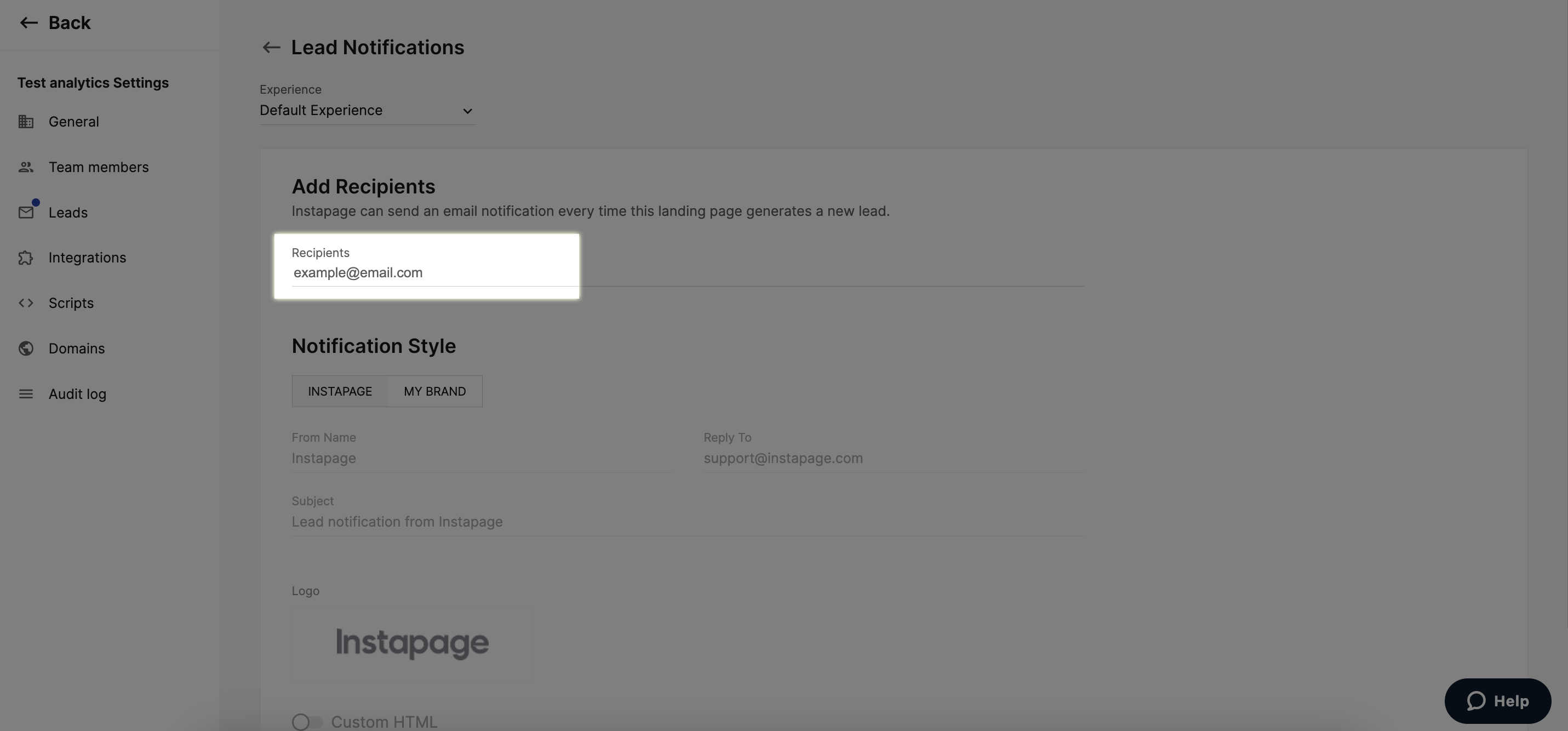The image size is (1568, 731).
Task: Click the Team members people icon
Action: coord(26,167)
